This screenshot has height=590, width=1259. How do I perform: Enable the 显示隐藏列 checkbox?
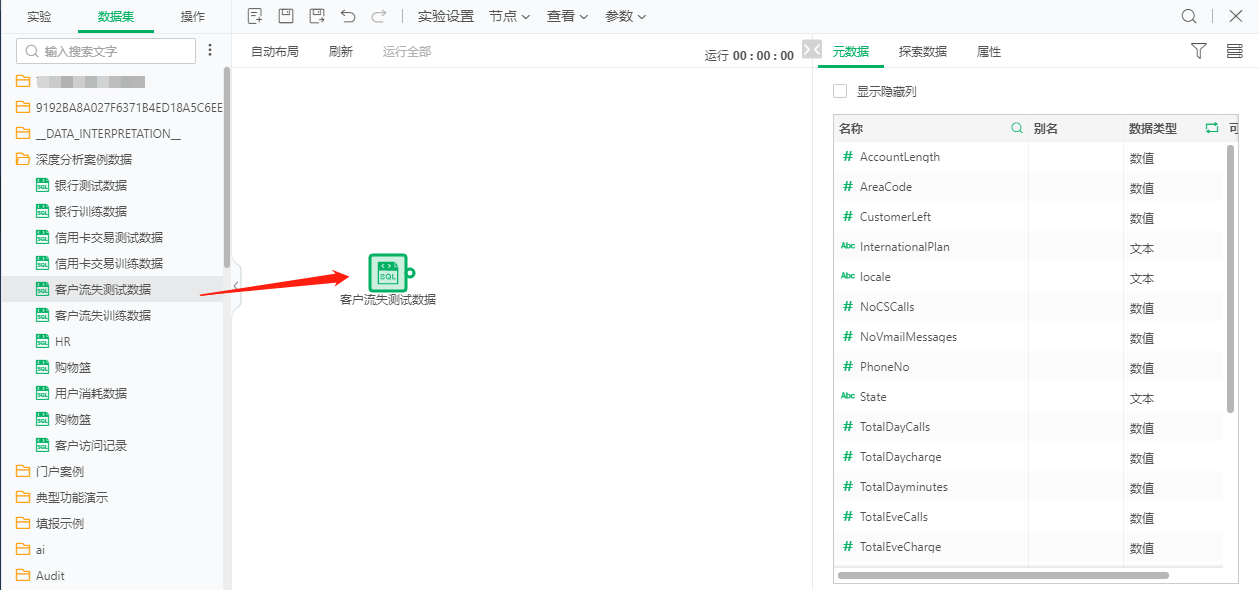(x=840, y=91)
